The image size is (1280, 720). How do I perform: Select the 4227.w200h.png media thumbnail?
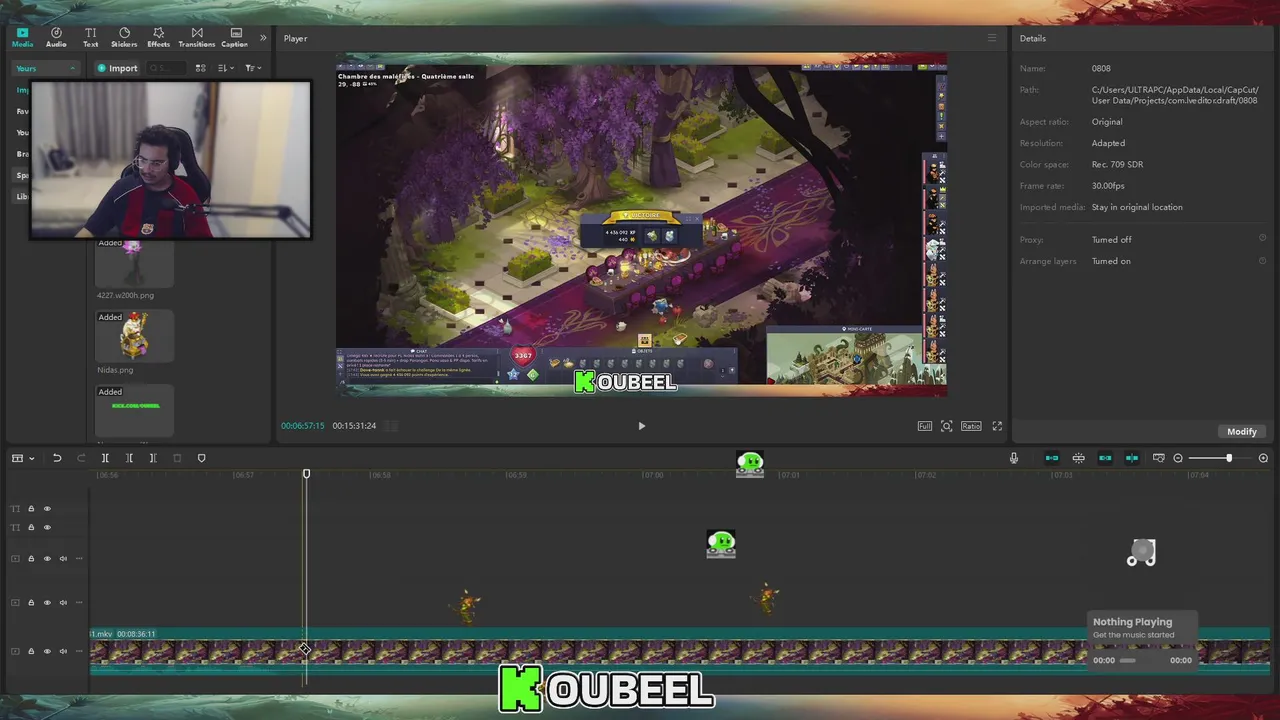(x=134, y=262)
